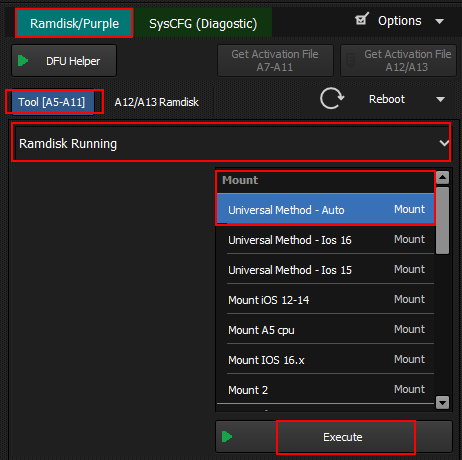This screenshot has height=460, width=462.
Task: Open the A12/A13 Ramdisk tab
Action: coord(157,102)
